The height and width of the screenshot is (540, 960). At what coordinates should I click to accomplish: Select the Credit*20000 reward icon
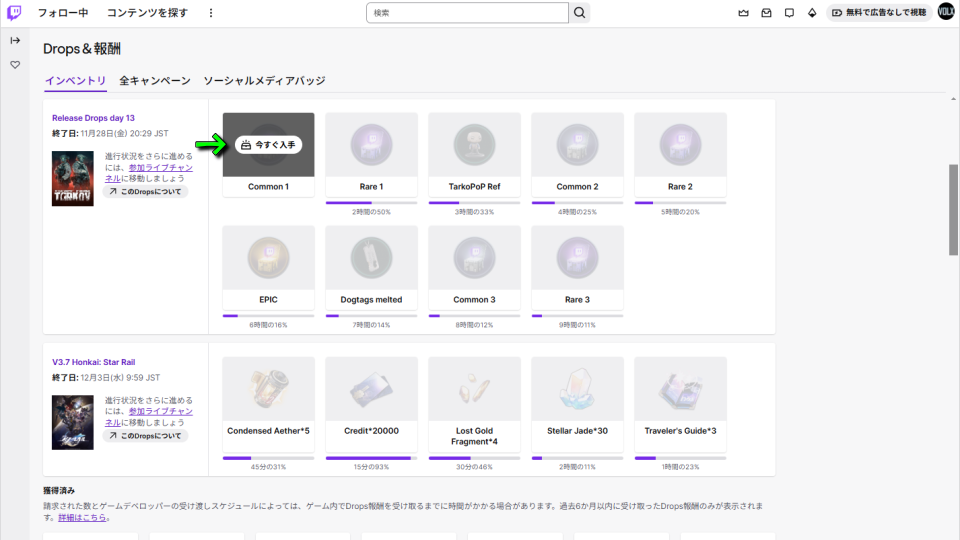[372, 389]
